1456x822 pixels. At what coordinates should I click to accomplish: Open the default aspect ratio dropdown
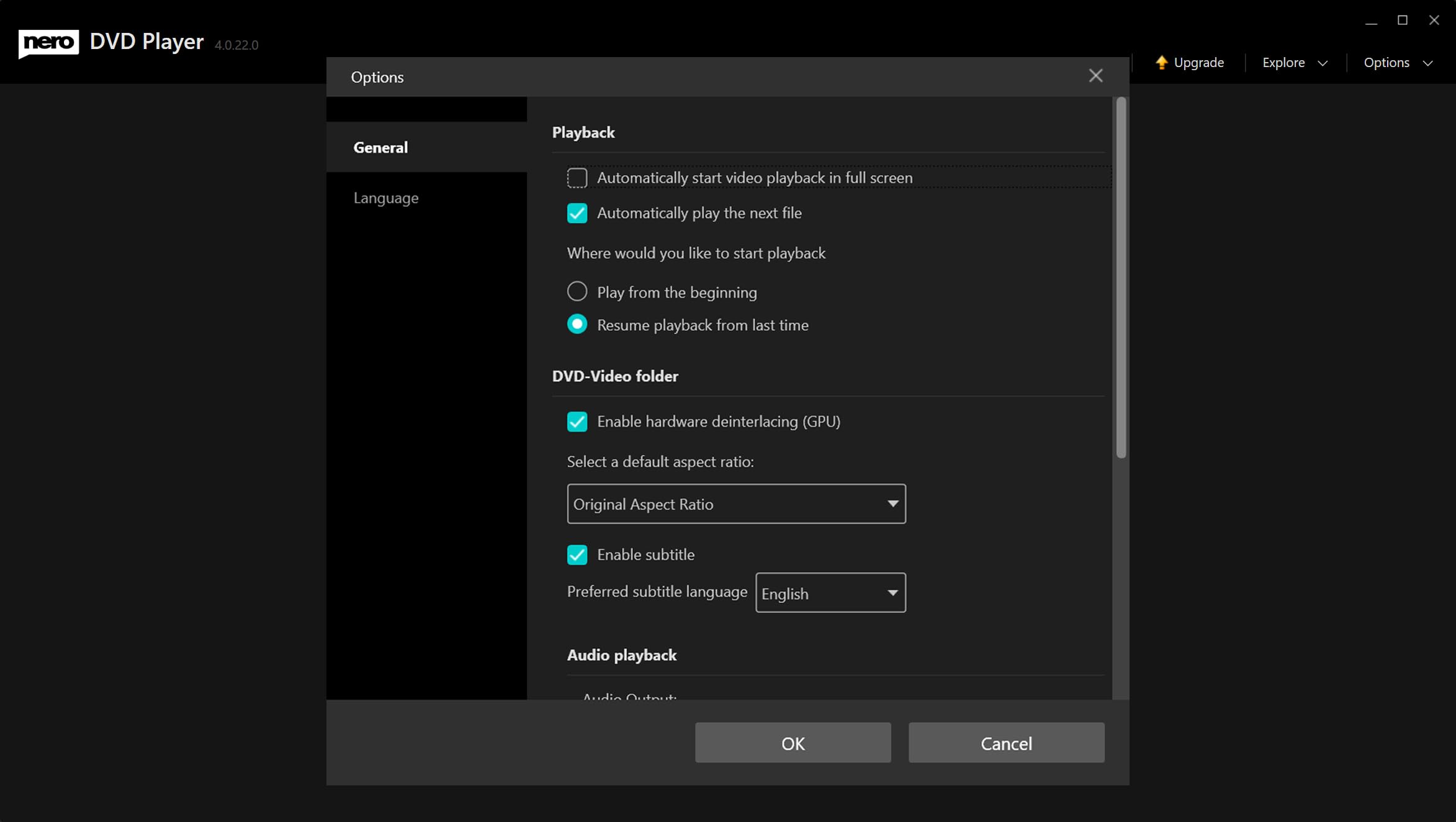736,504
